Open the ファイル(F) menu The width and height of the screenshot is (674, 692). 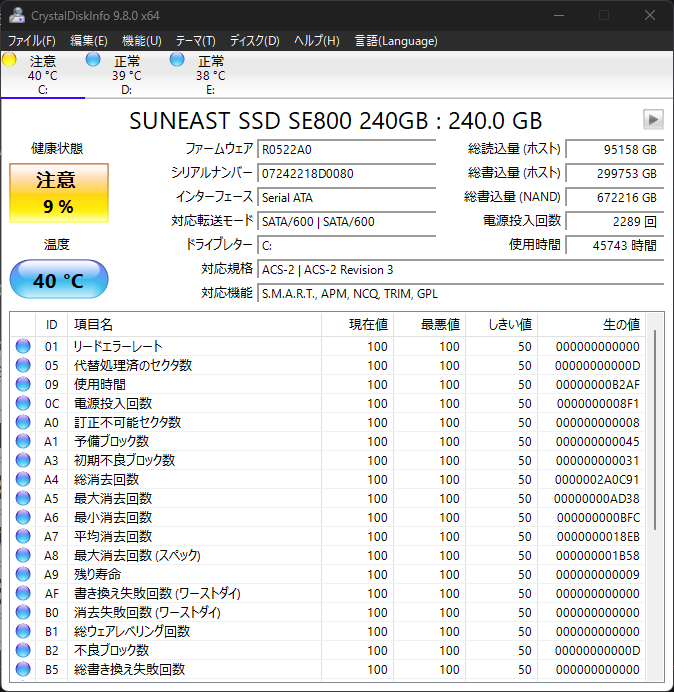(32, 41)
